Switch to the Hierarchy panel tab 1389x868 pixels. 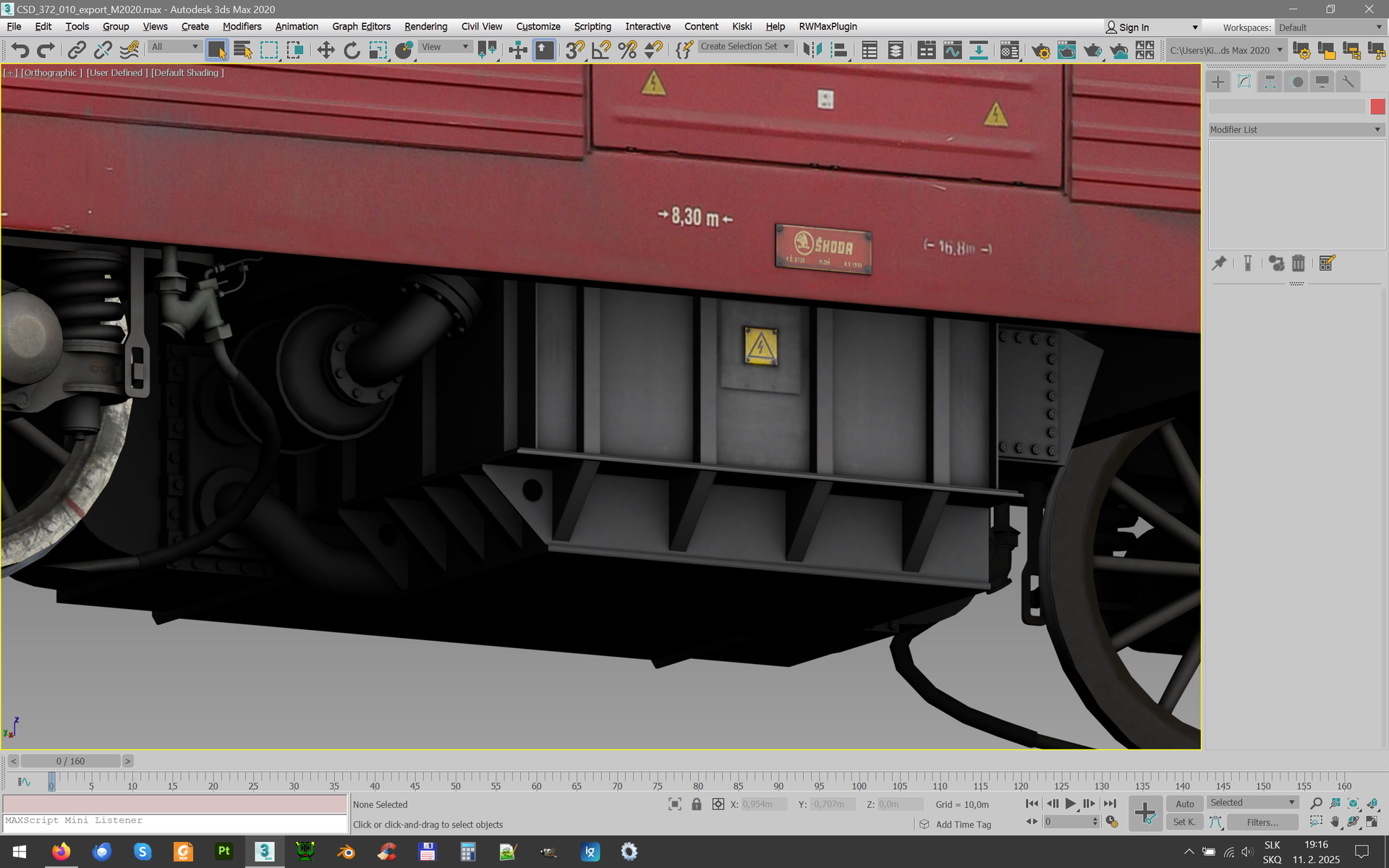tap(1270, 82)
